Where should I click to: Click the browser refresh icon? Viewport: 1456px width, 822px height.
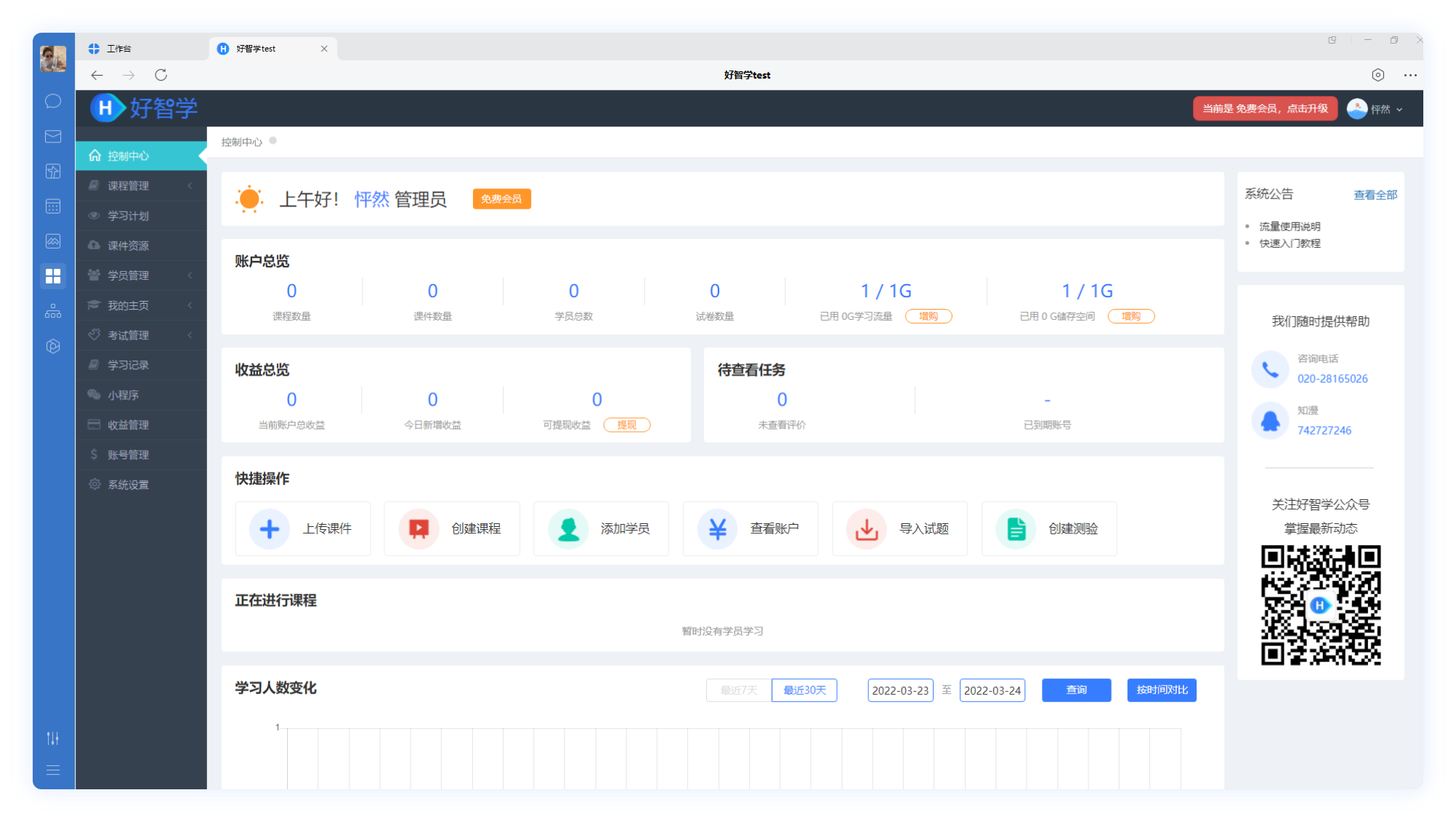(161, 75)
